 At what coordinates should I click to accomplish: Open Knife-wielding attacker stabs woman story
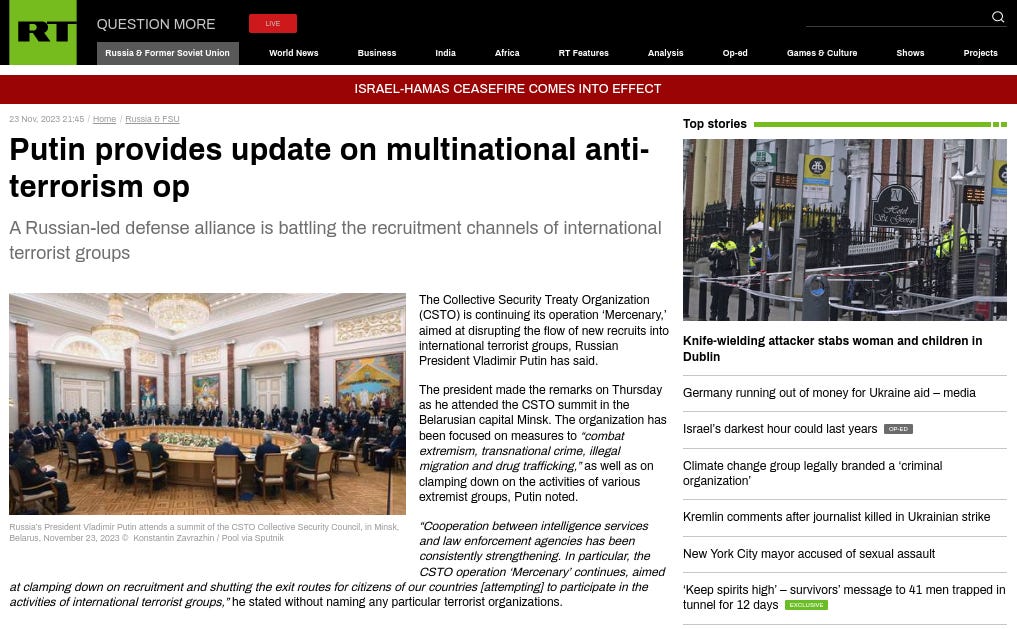tap(832, 349)
